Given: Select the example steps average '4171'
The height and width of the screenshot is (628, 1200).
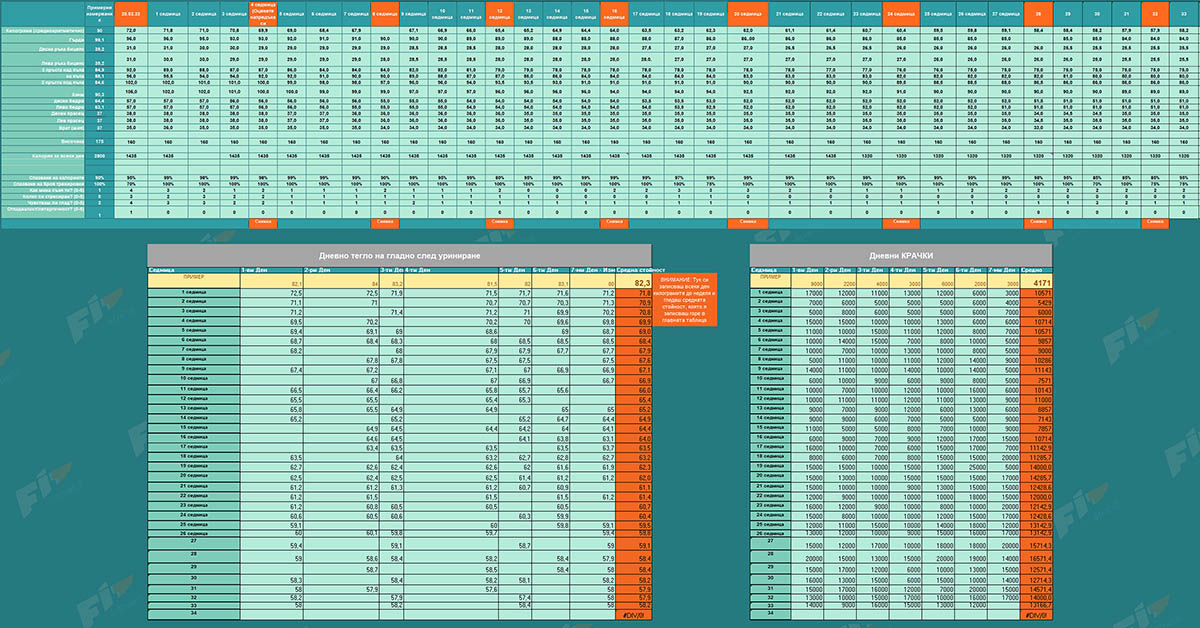Looking at the screenshot, I should [1035, 283].
